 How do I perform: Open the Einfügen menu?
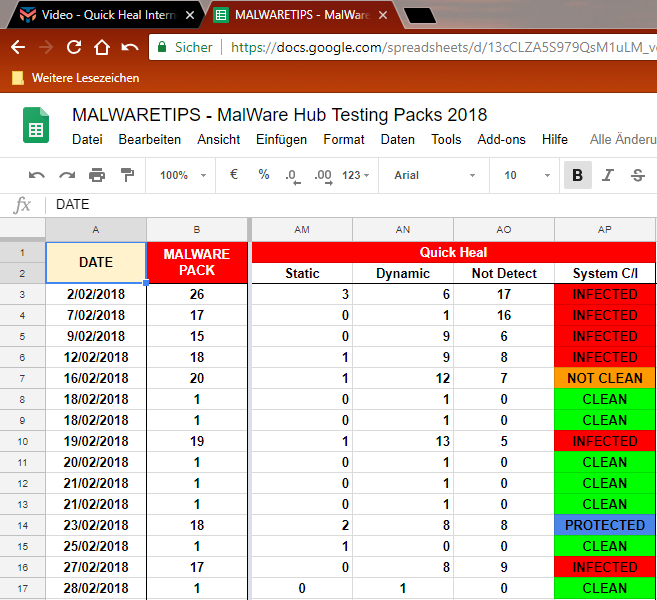coord(281,140)
